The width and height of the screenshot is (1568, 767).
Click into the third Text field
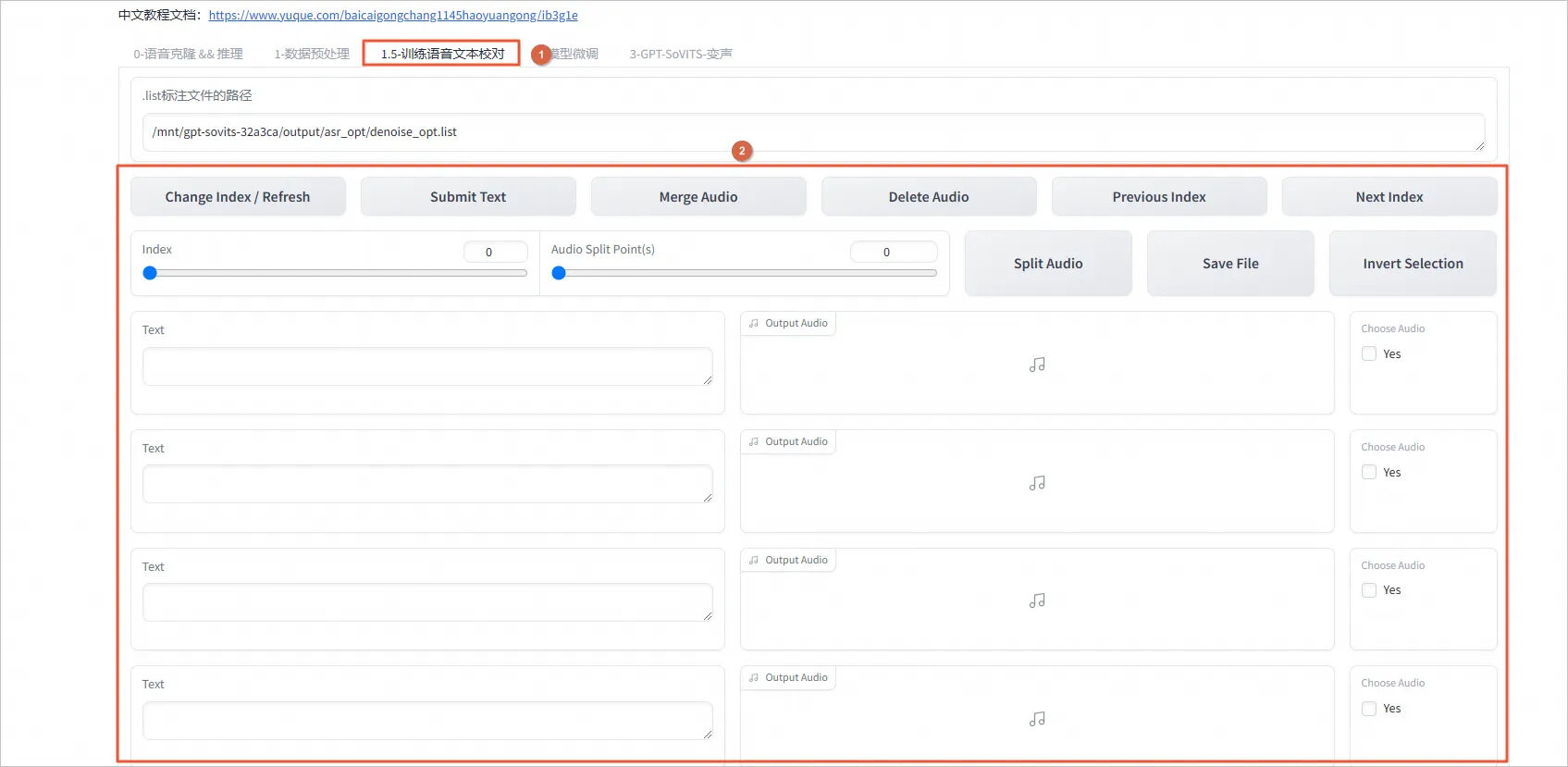(x=427, y=602)
